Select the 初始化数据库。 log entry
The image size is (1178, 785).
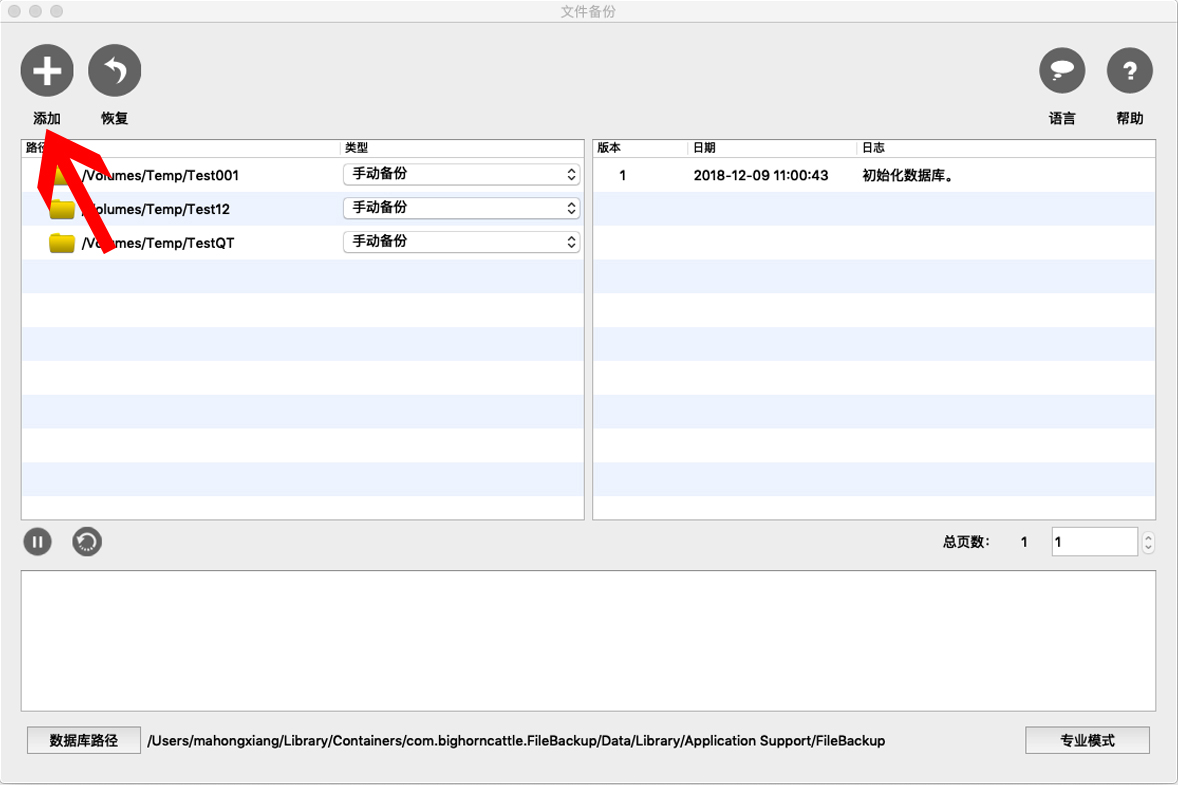point(908,175)
